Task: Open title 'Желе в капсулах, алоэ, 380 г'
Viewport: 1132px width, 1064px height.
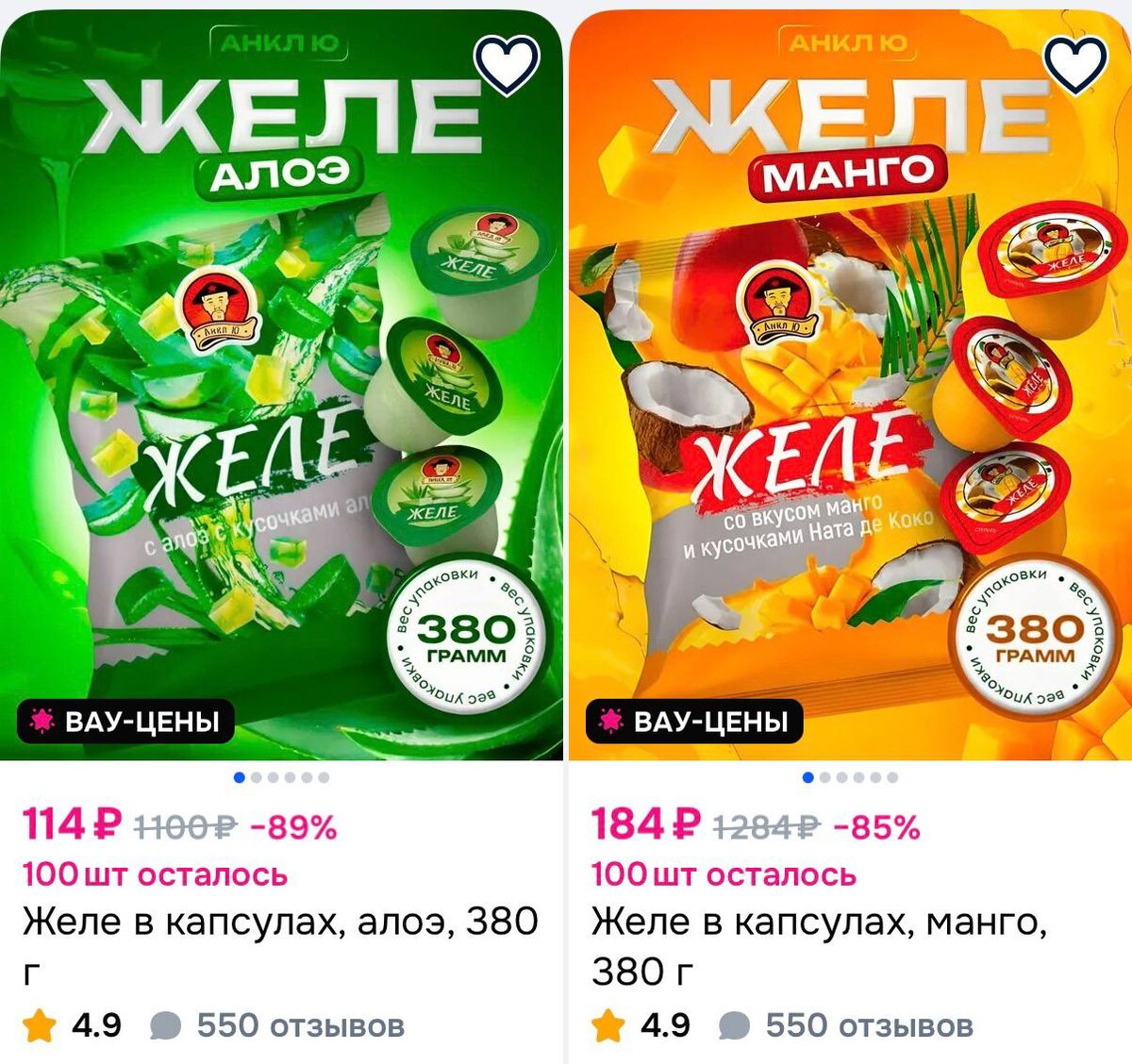Action: click(281, 946)
